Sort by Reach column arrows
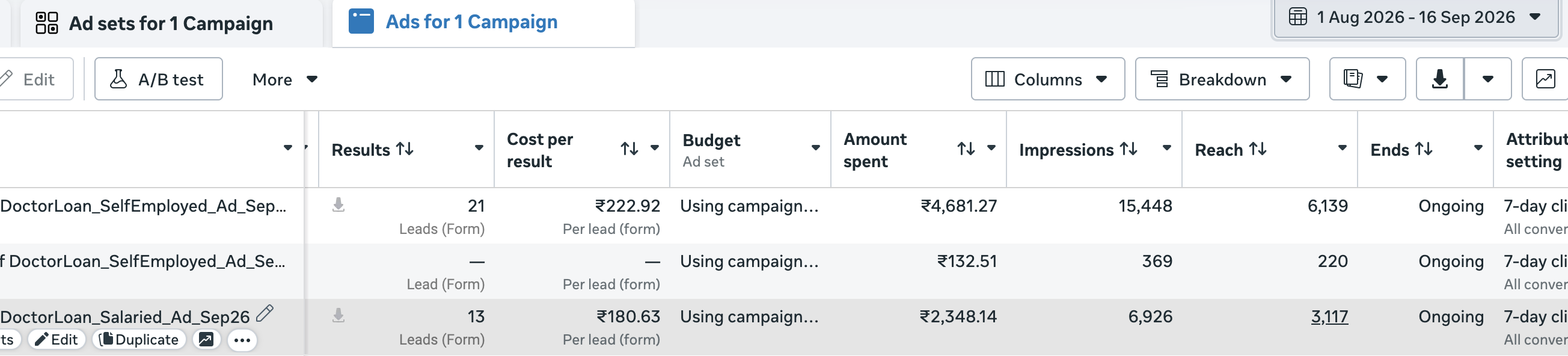 pyautogui.click(x=1258, y=149)
